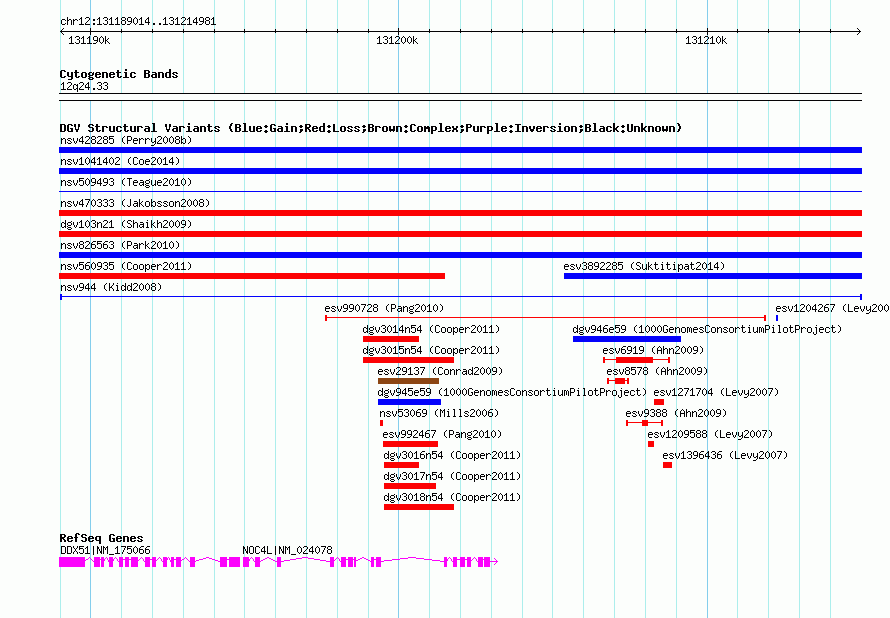Click the DGV Structural Variants track title

click(x=371, y=128)
